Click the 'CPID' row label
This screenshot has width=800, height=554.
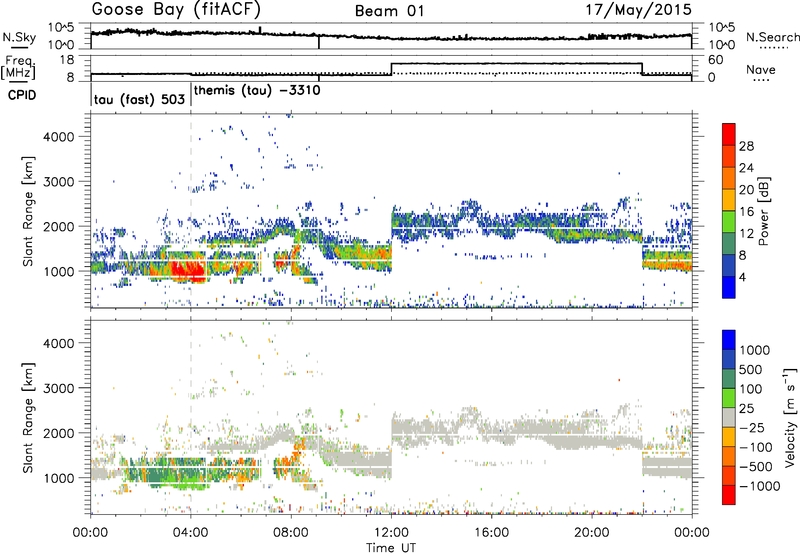pyautogui.click(x=22, y=95)
